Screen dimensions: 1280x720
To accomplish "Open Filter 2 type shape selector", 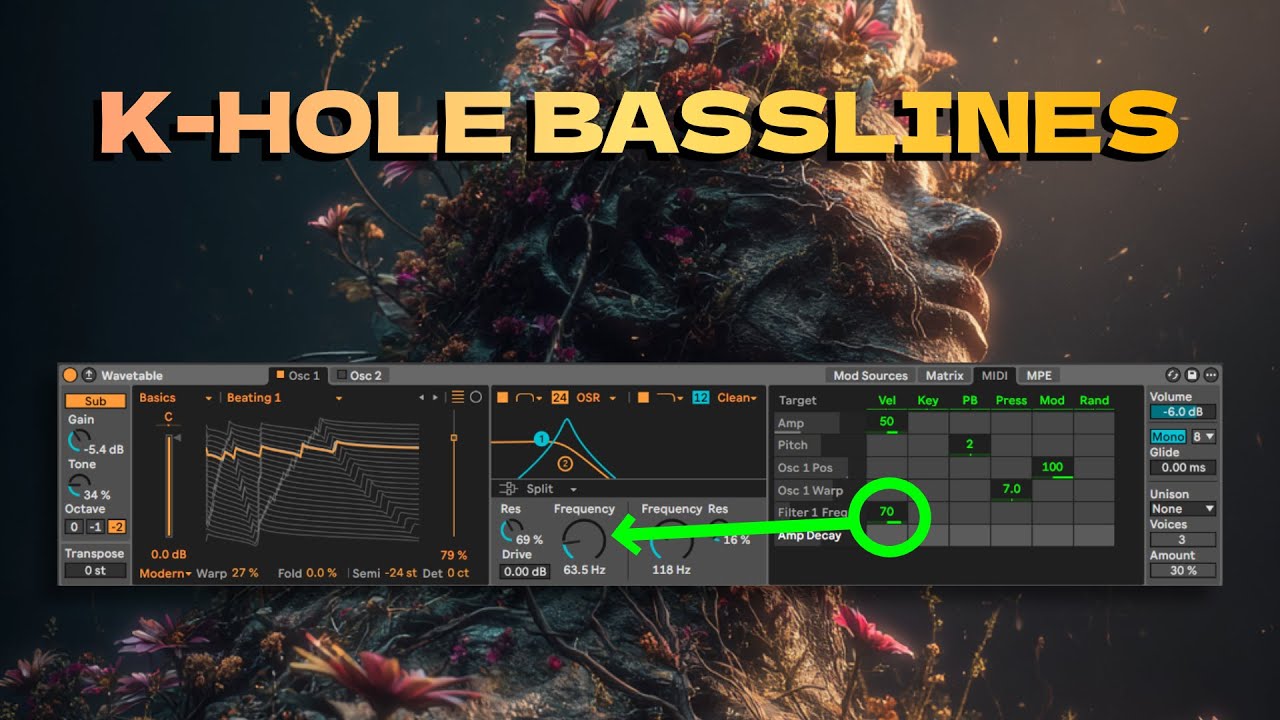I will click(670, 398).
